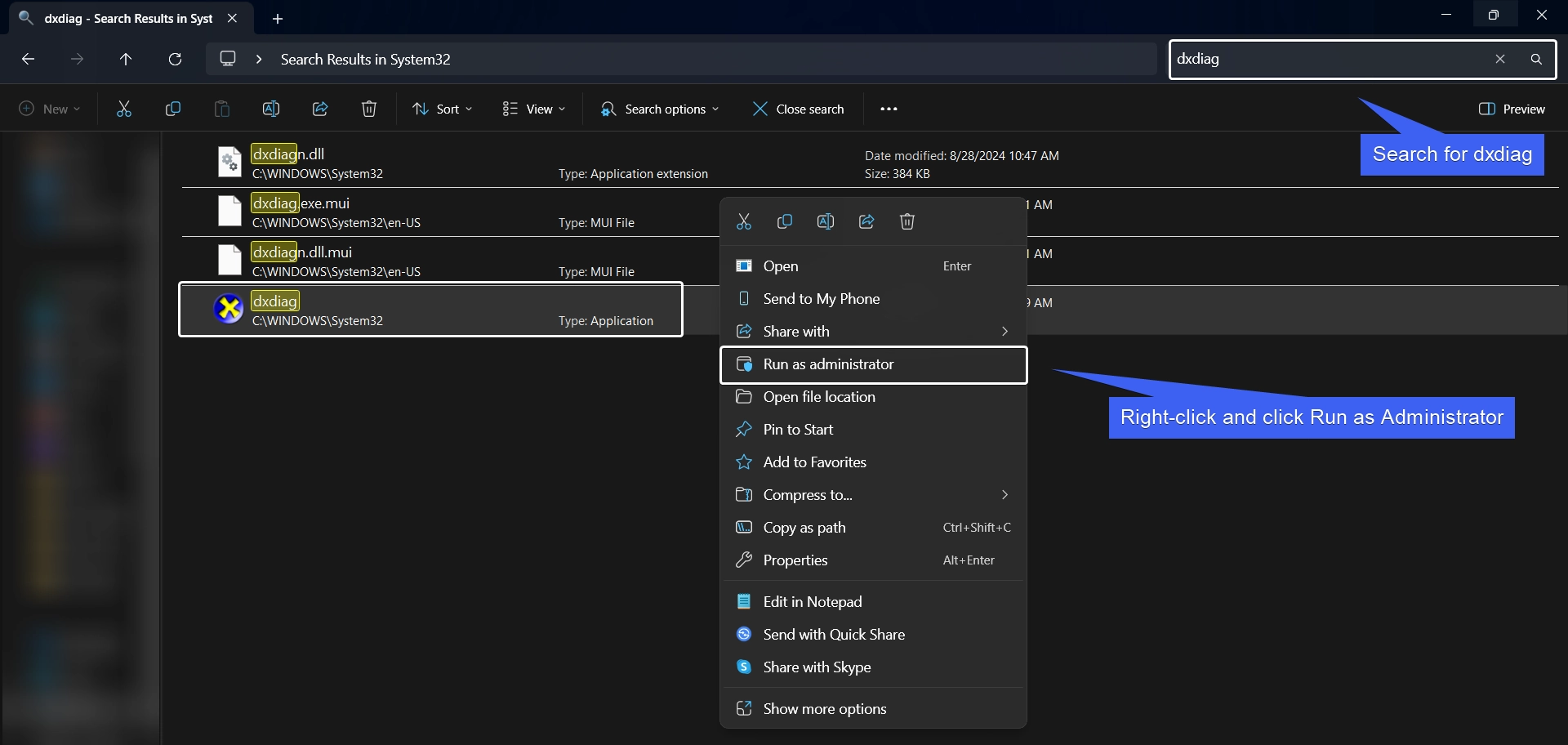Click the toolbar Copy icon

click(173, 109)
